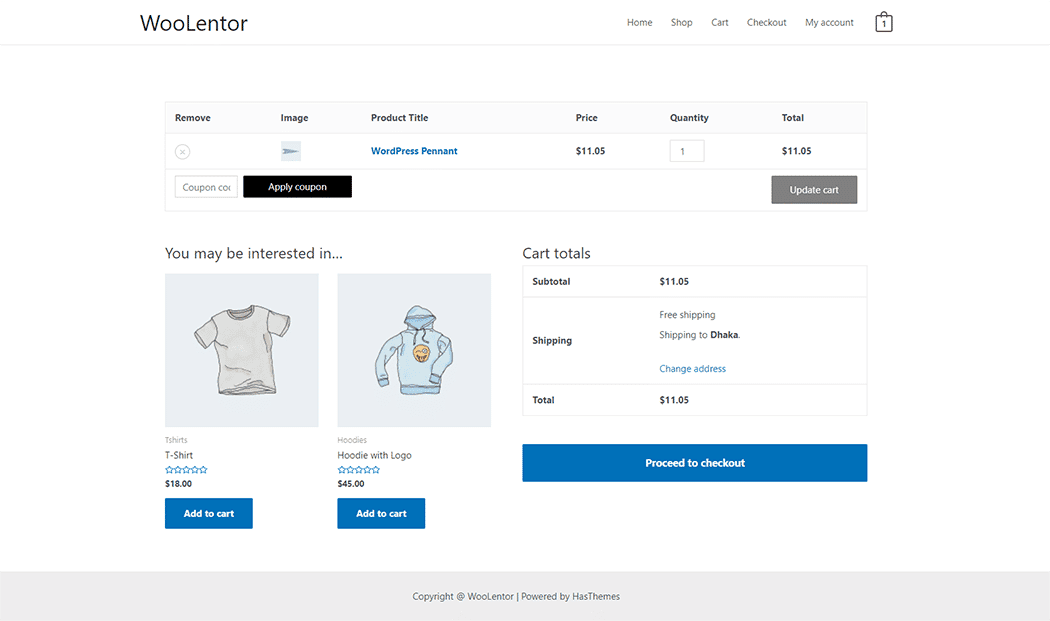Click Proceed to checkout
Image resolution: width=1050 pixels, height=621 pixels.
(x=694, y=462)
